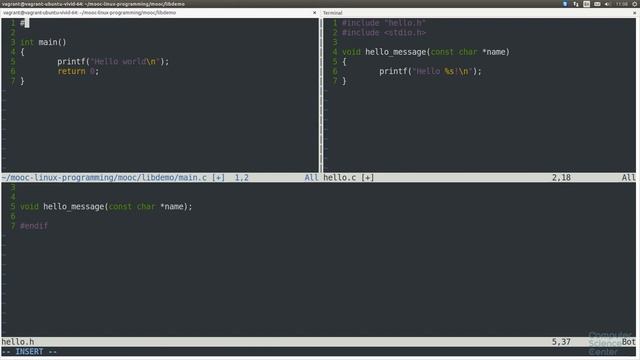The image size is (640, 360).
Task: Click the printf "Hello world" line in main.c
Action: pyautogui.click(x=113, y=62)
